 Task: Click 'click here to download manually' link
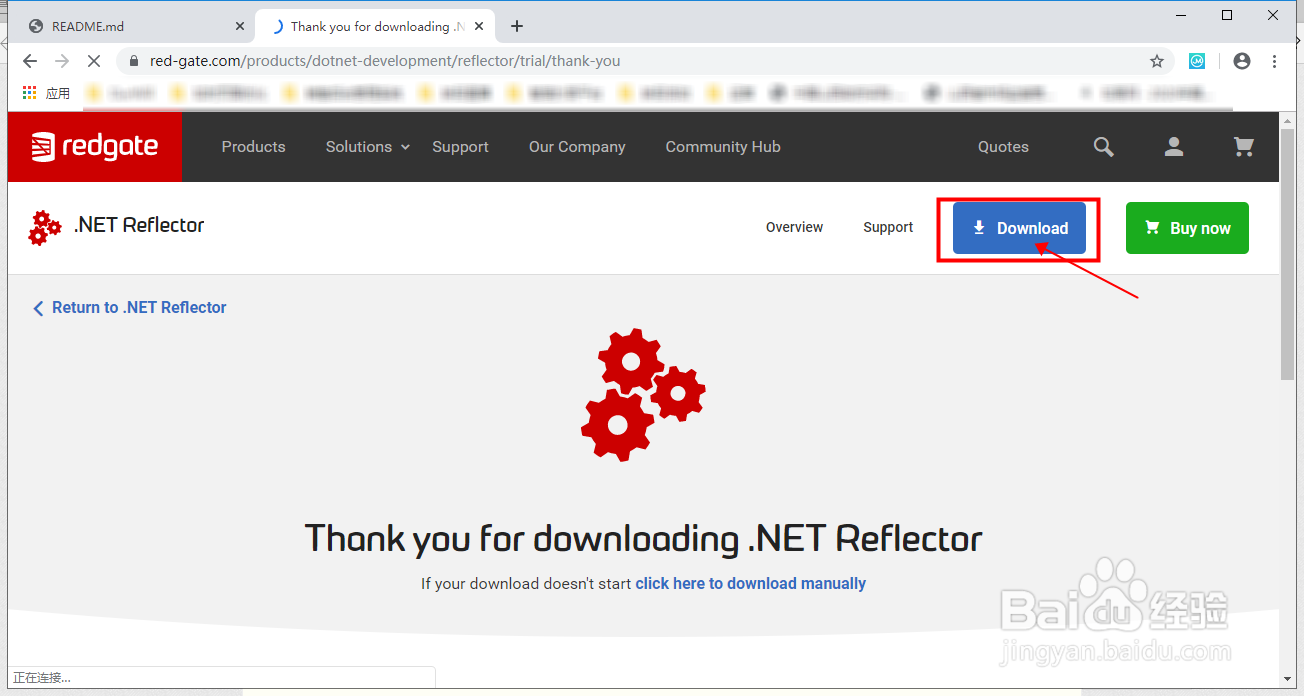pos(751,584)
